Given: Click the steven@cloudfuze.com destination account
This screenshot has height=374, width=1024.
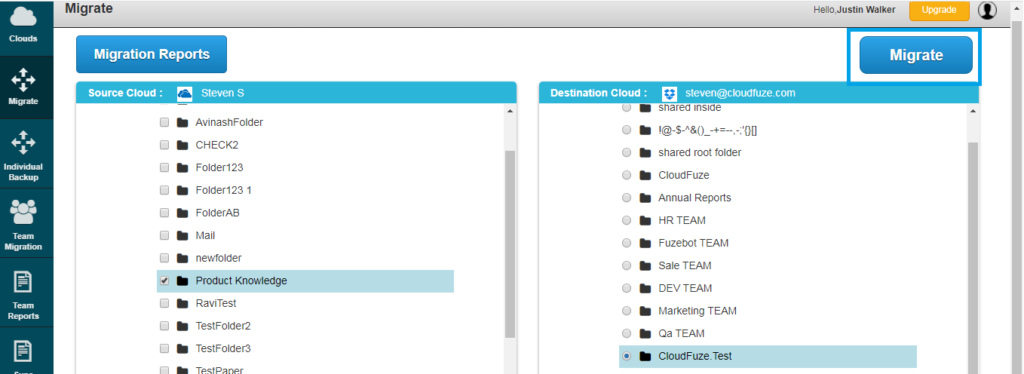Looking at the screenshot, I should 741,93.
